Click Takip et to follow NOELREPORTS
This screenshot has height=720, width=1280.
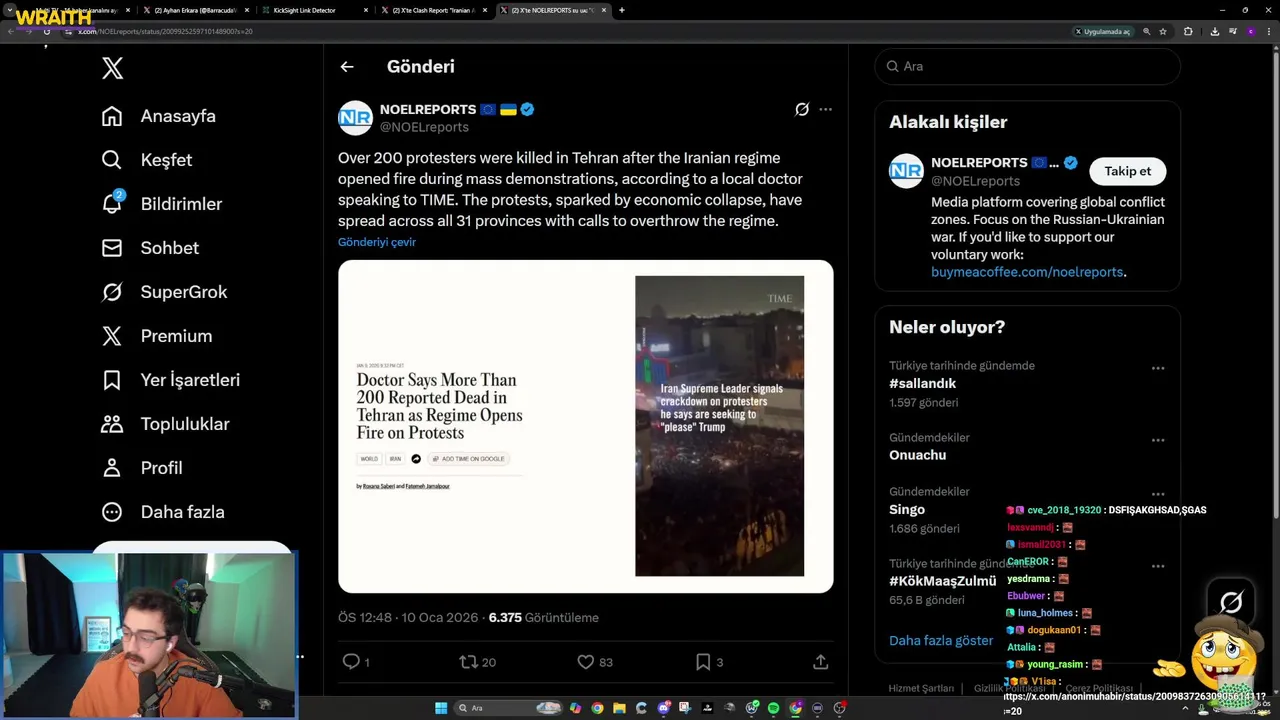(1127, 171)
